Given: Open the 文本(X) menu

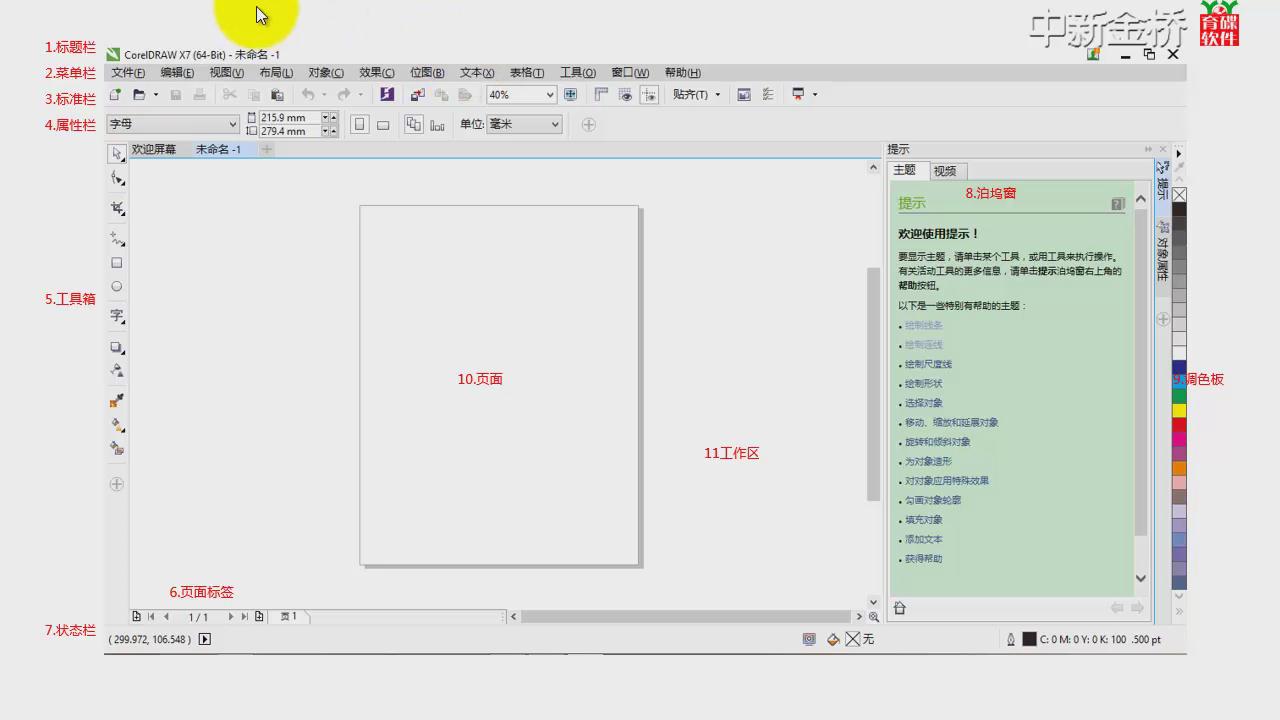Looking at the screenshot, I should (x=477, y=73).
